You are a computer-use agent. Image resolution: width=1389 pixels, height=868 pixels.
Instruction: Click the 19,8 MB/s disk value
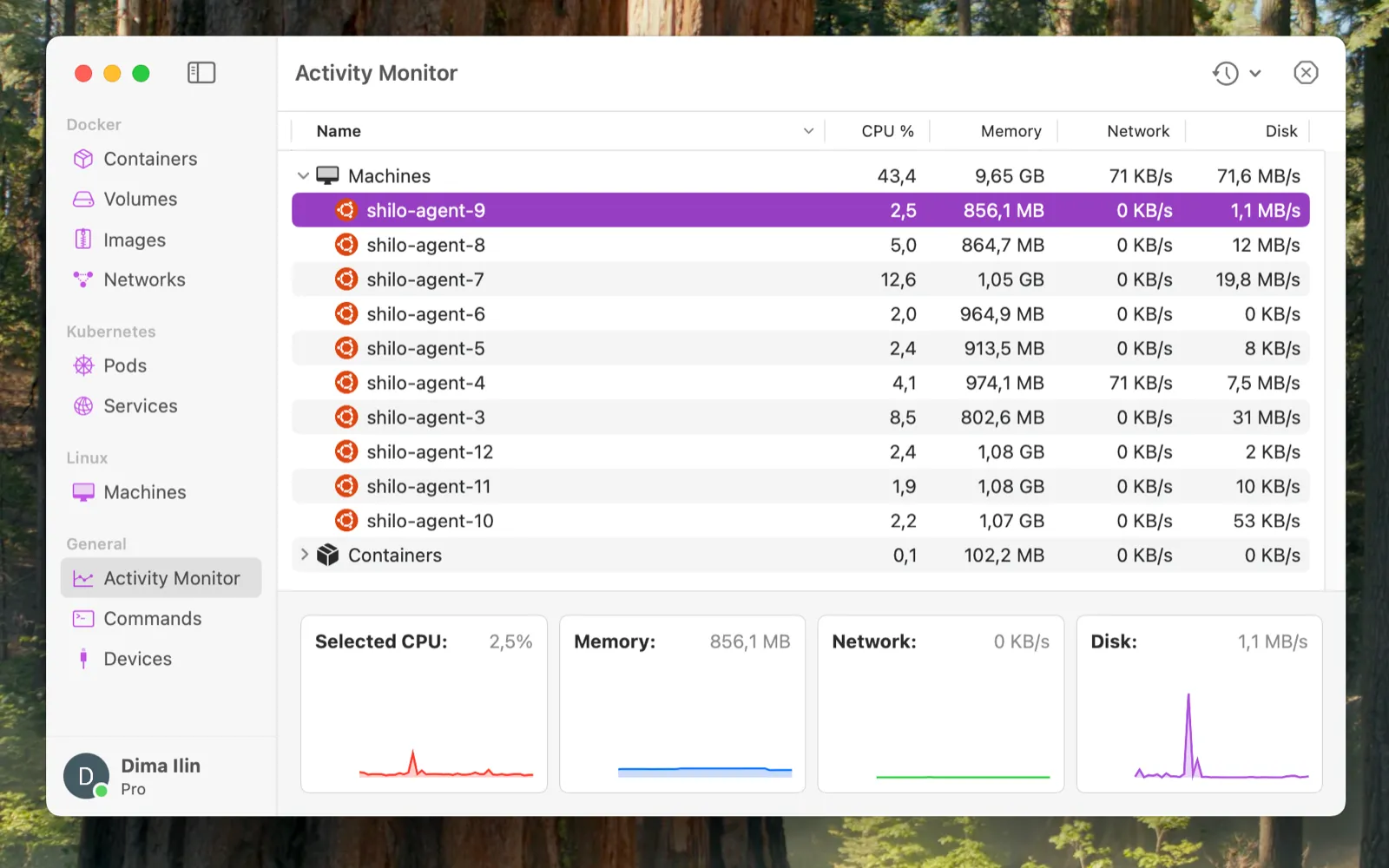point(1258,279)
